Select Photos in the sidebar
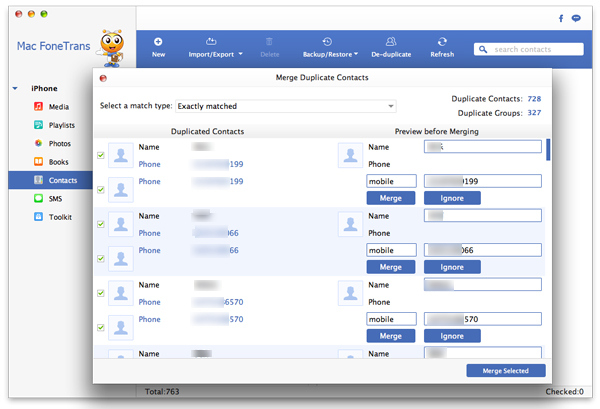Viewport: 600px width, 409px height. 52,143
